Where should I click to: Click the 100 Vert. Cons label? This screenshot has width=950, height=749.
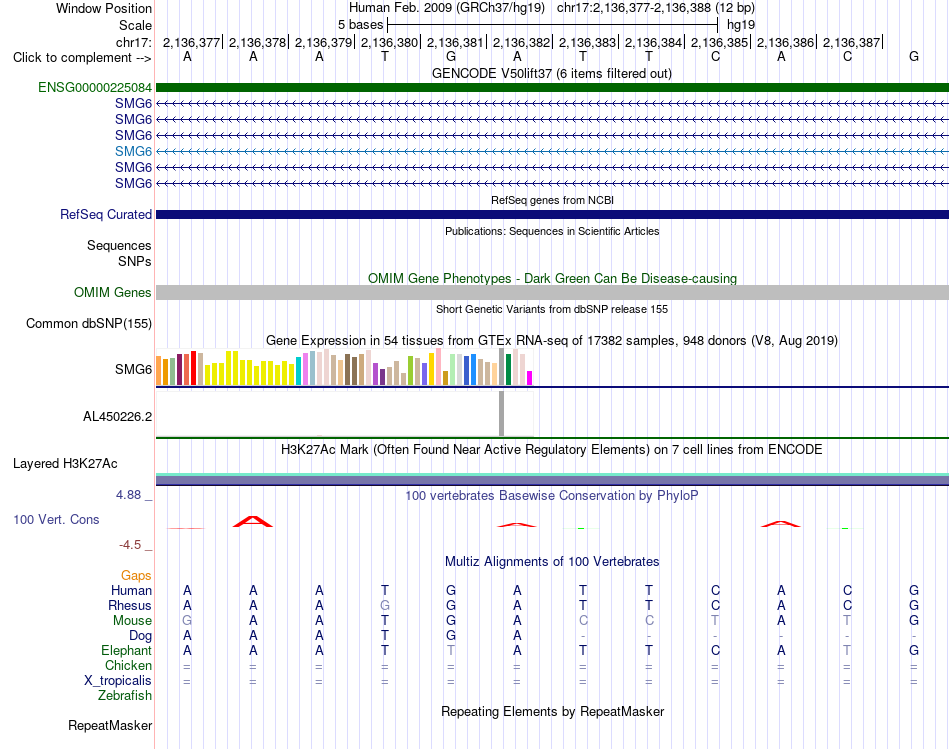coord(56,519)
